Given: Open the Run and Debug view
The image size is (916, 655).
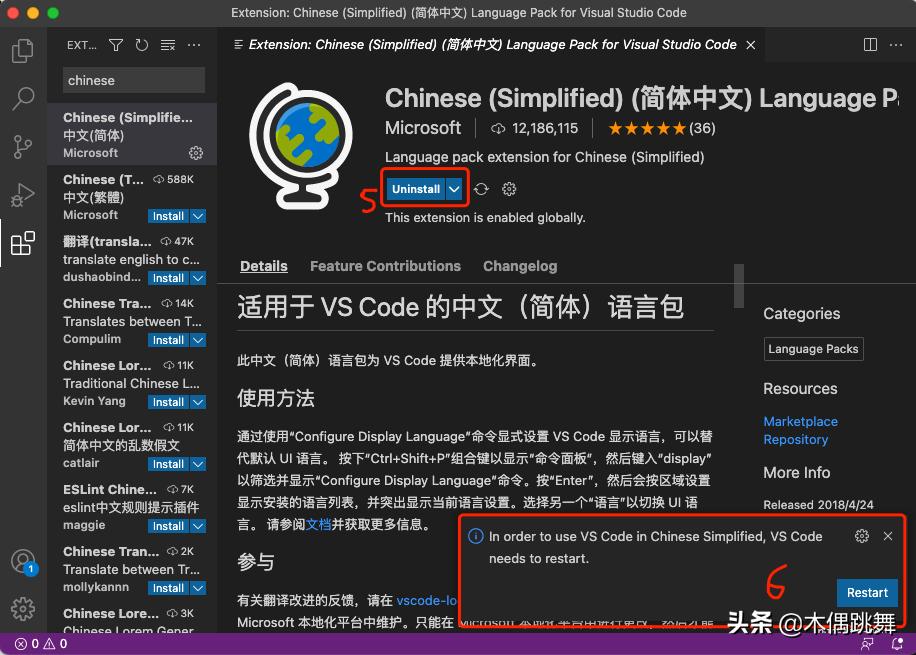Looking at the screenshot, I should (x=23, y=195).
